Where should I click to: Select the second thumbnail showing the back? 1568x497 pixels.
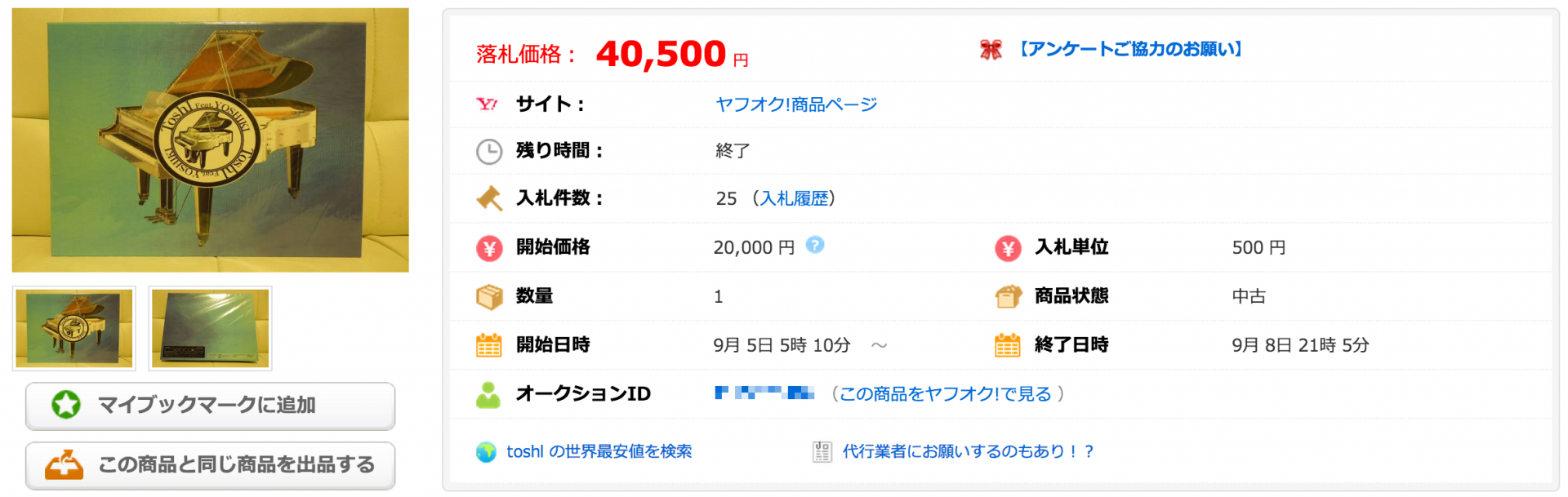pos(211,328)
